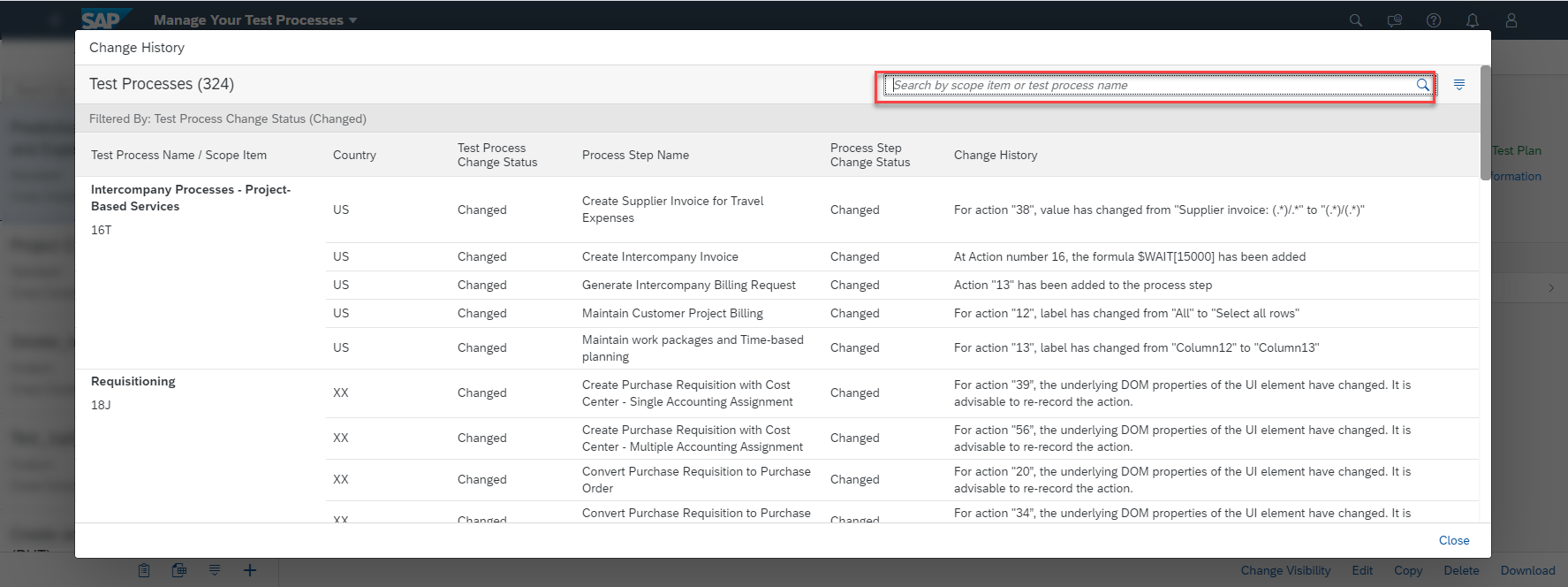Click the "Column12" to "Column13" change text

point(1137,347)
